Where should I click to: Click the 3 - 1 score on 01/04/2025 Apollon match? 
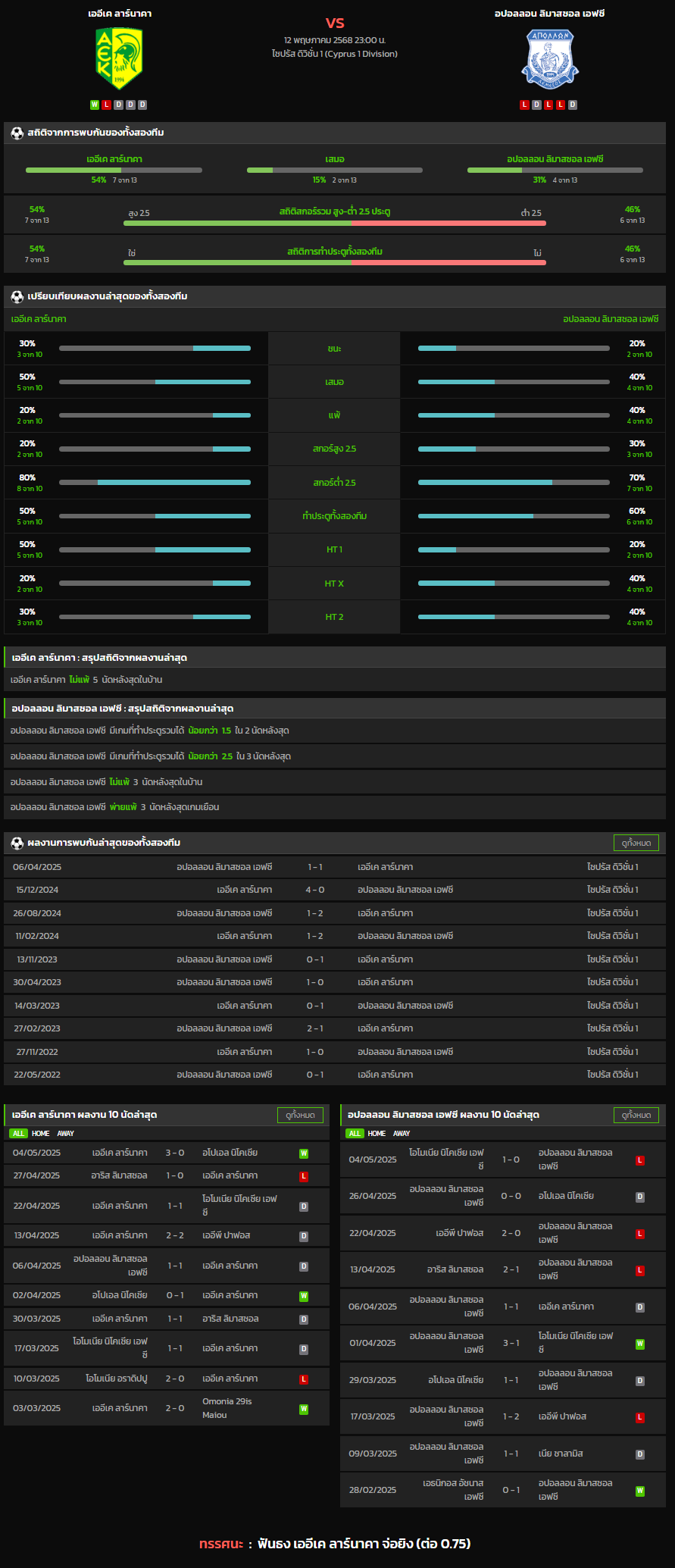(x=511, y=1343)
